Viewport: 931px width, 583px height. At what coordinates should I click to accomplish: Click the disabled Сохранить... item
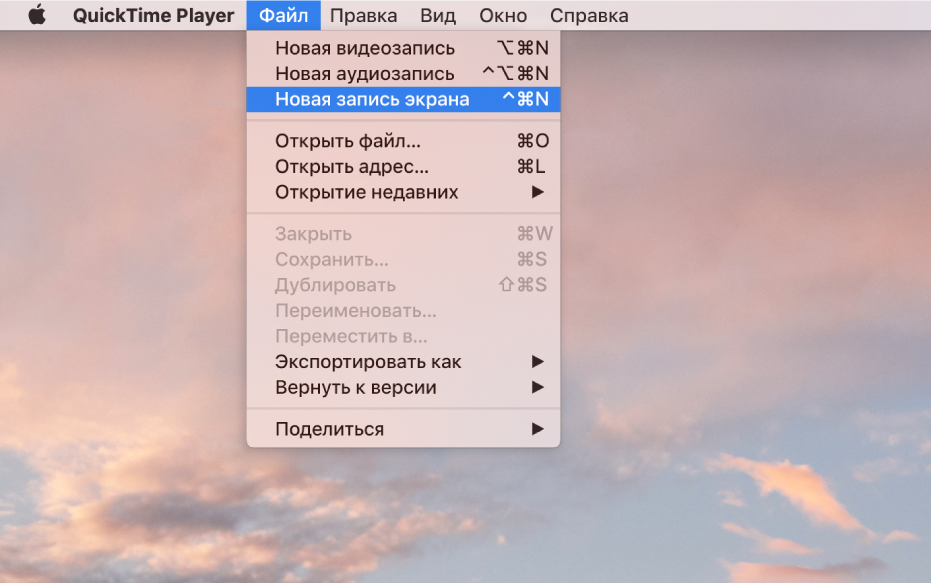tap(403, 260)
